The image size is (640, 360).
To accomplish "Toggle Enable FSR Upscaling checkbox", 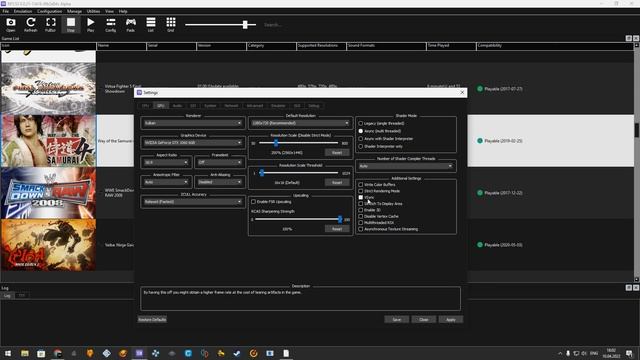I will (x=253, y=202).
